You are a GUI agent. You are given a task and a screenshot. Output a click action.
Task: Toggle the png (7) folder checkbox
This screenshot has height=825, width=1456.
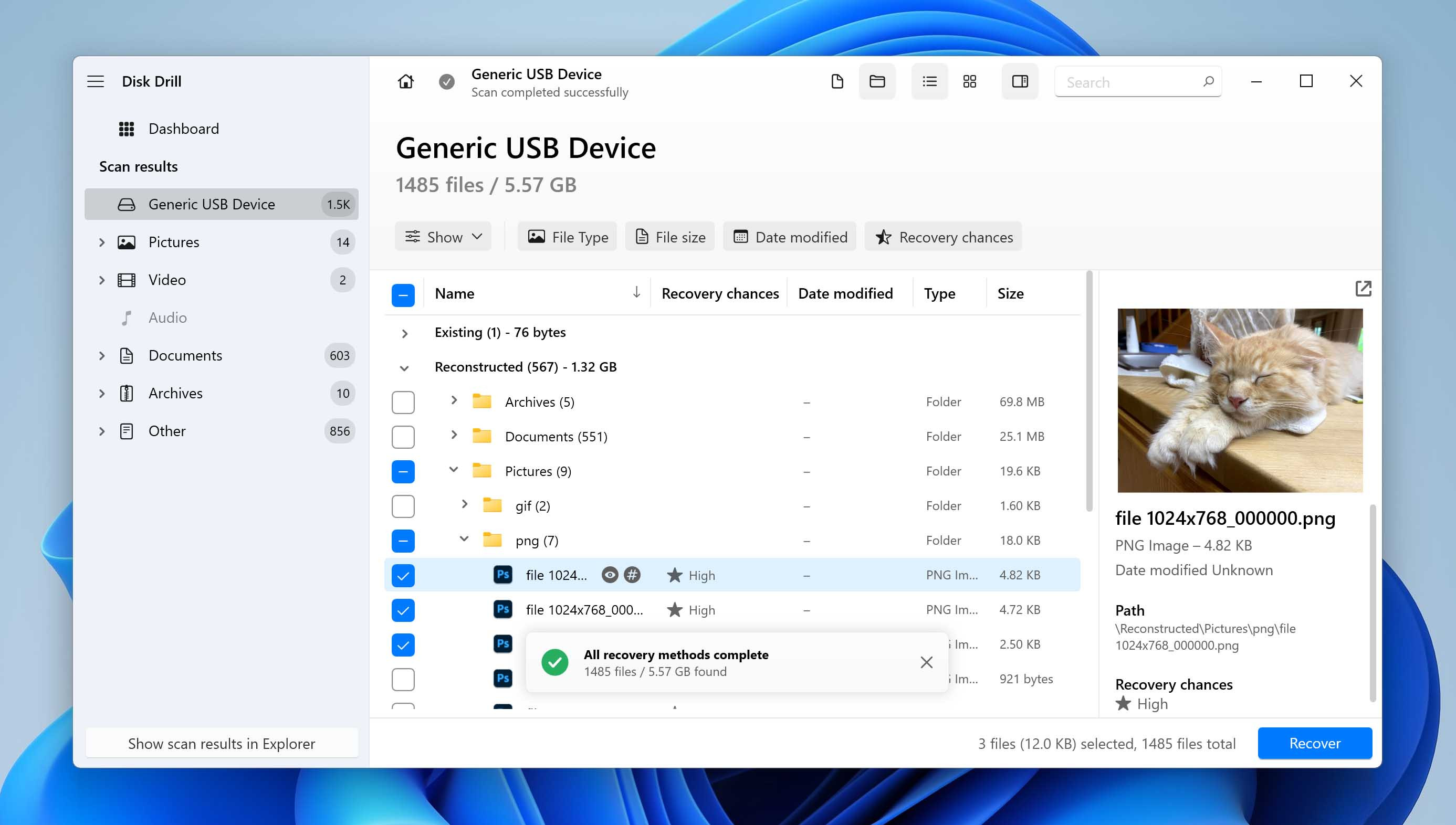403,541
